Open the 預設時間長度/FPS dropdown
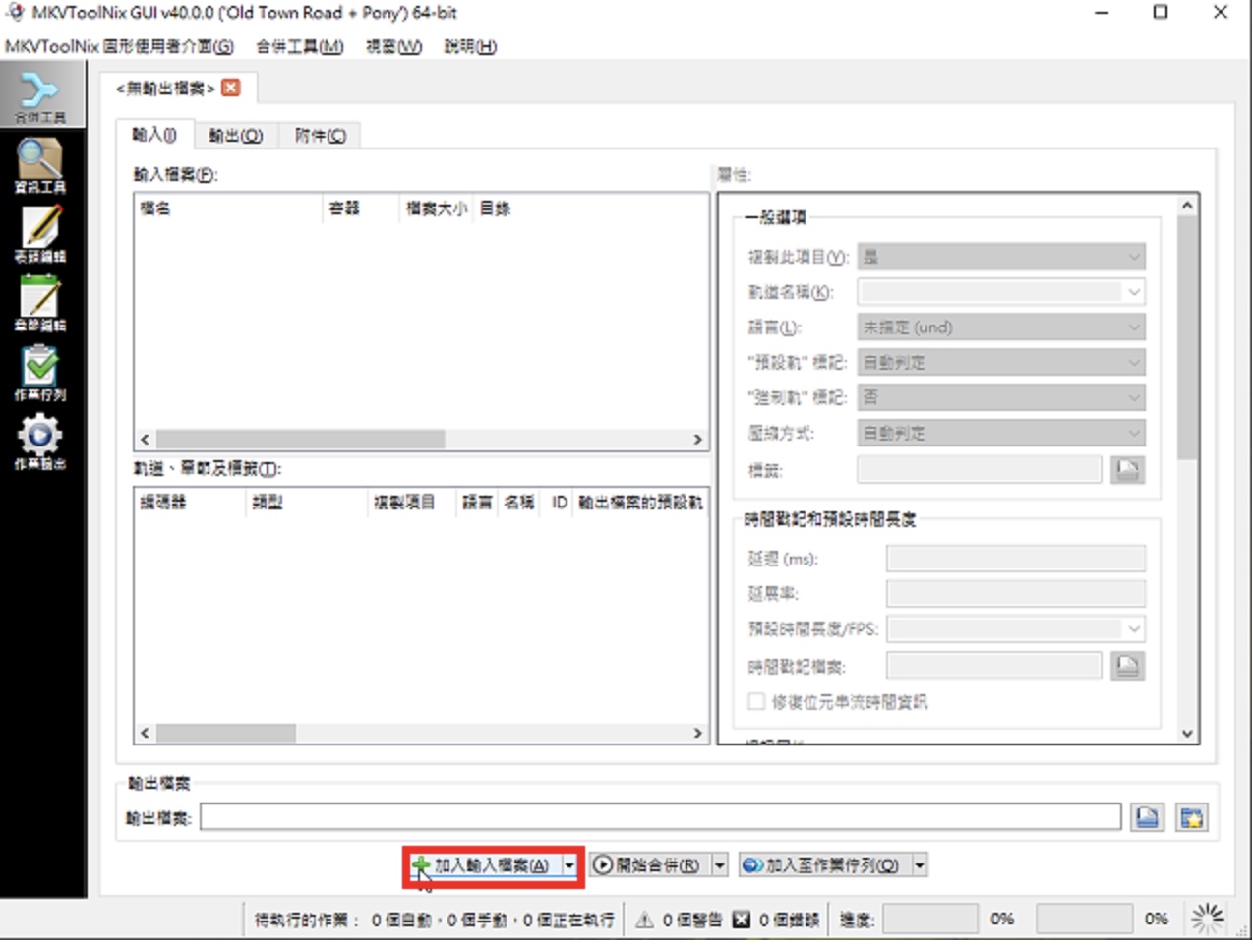The height and width of the screenshot is (952, 1253). 1016,628
